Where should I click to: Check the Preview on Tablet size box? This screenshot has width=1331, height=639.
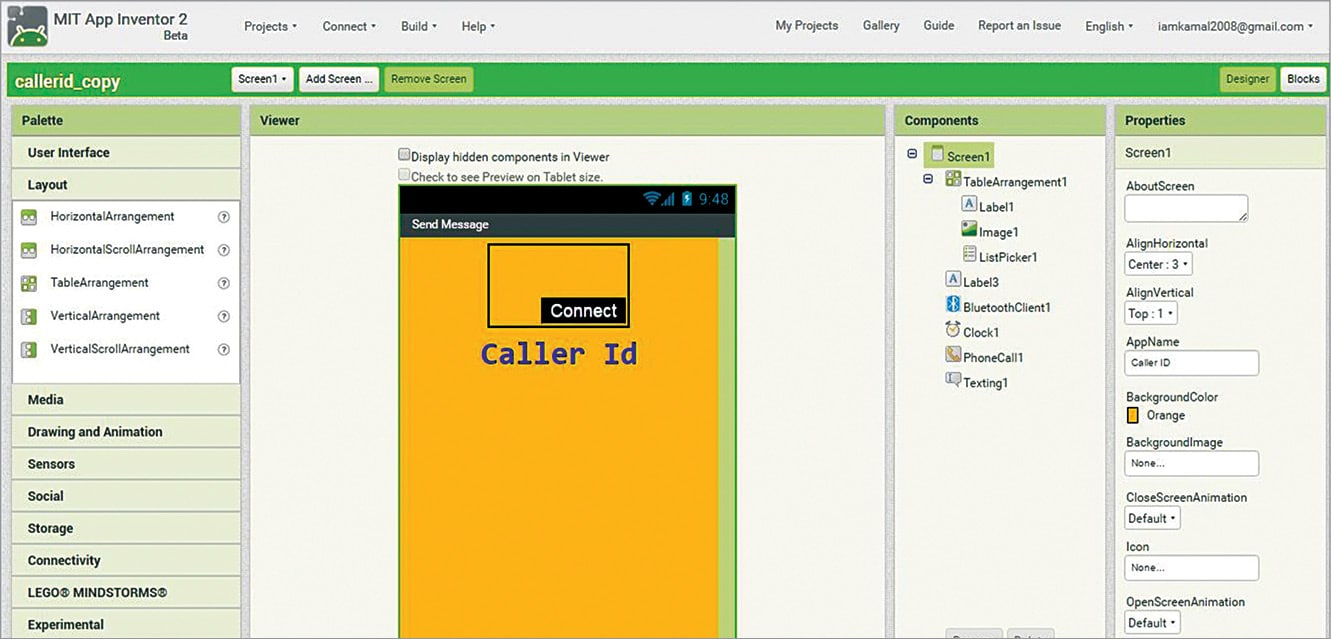tap(404, 175)
